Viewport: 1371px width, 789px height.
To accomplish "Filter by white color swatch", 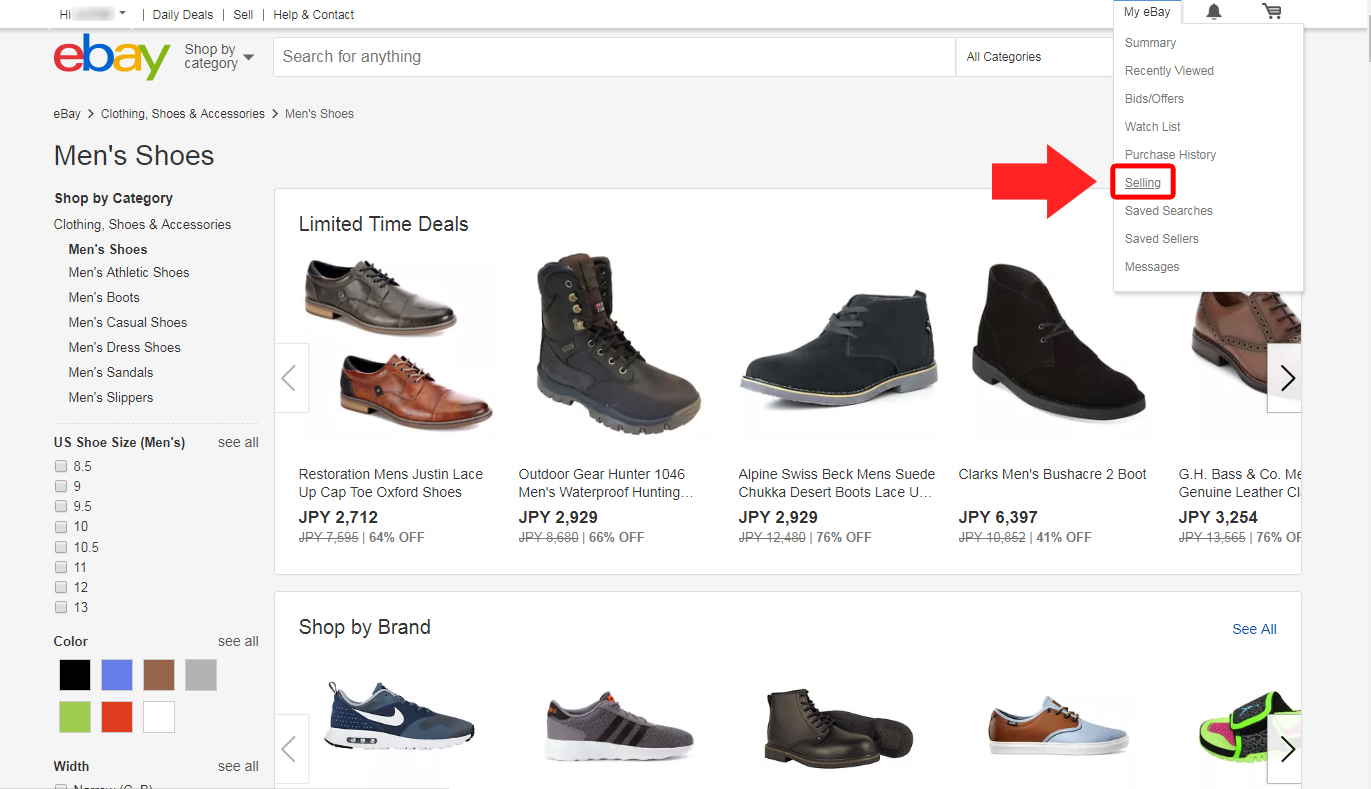I will coord(159,717).
